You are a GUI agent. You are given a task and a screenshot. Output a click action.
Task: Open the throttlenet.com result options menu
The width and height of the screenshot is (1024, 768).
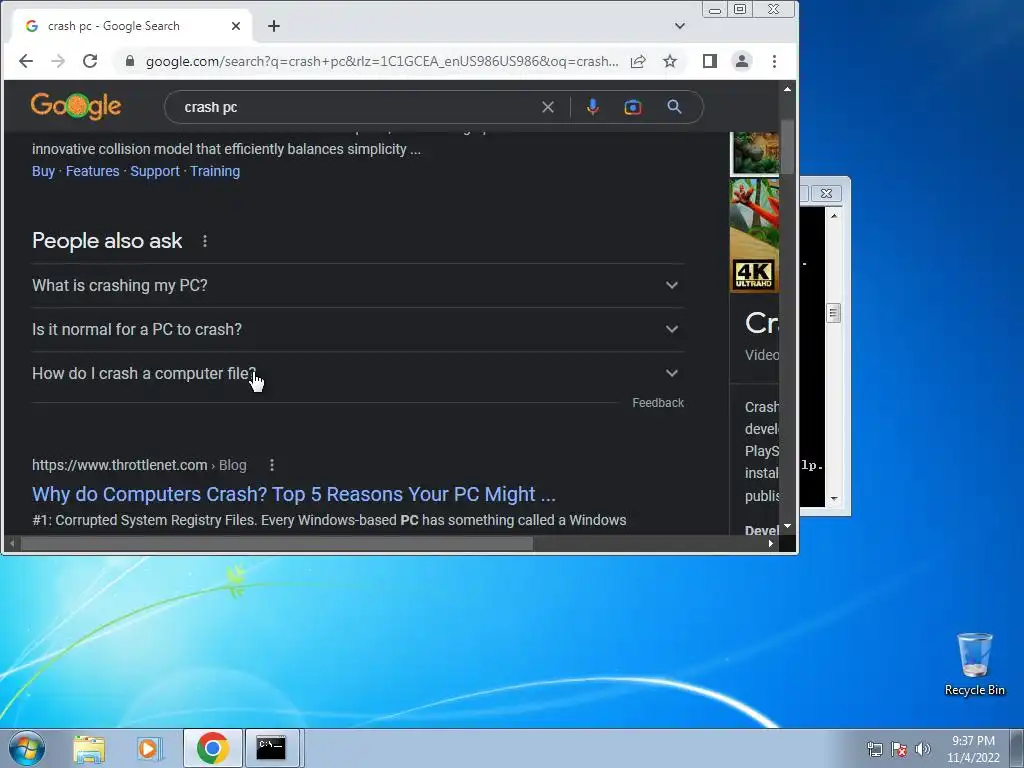pos(272,465)
